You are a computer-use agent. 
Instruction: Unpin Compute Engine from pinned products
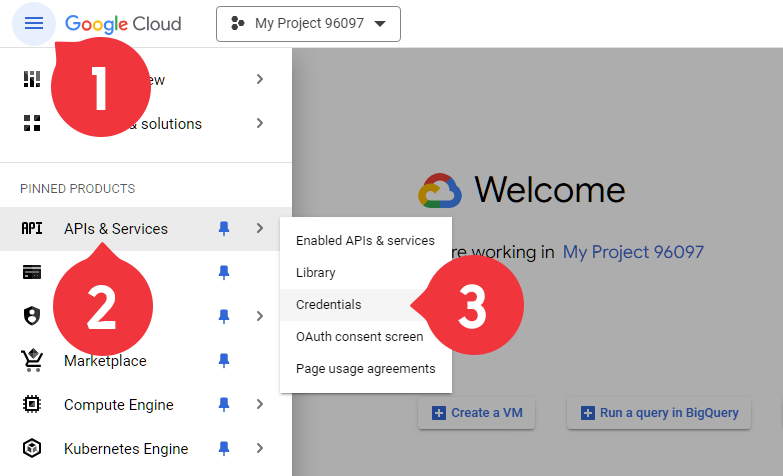pos(224,404)
